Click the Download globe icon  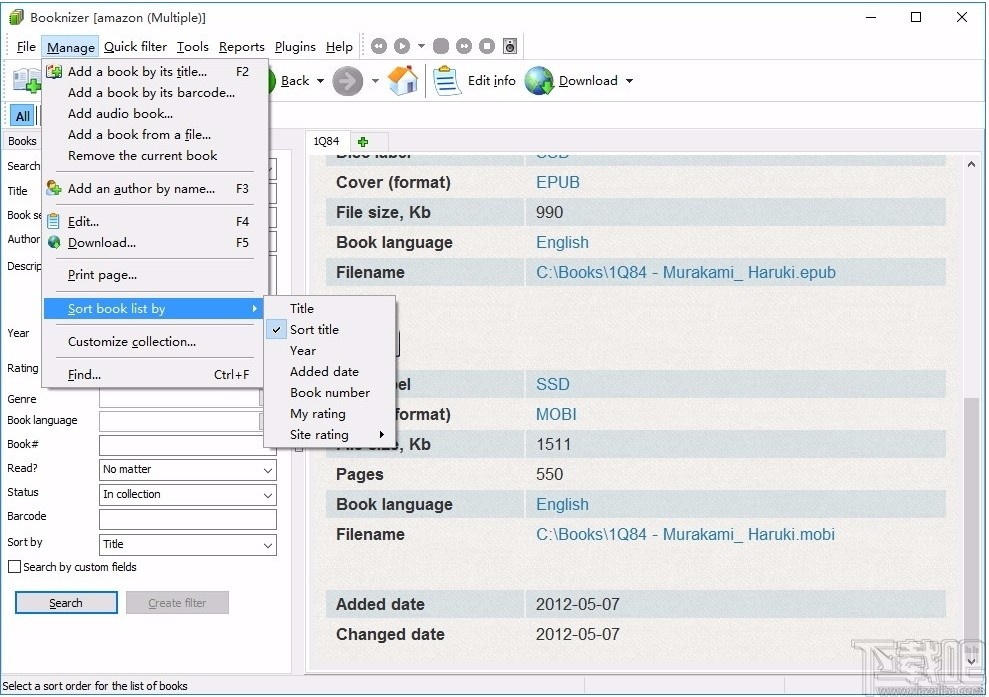pyautogui.click(x=539, y=81)
